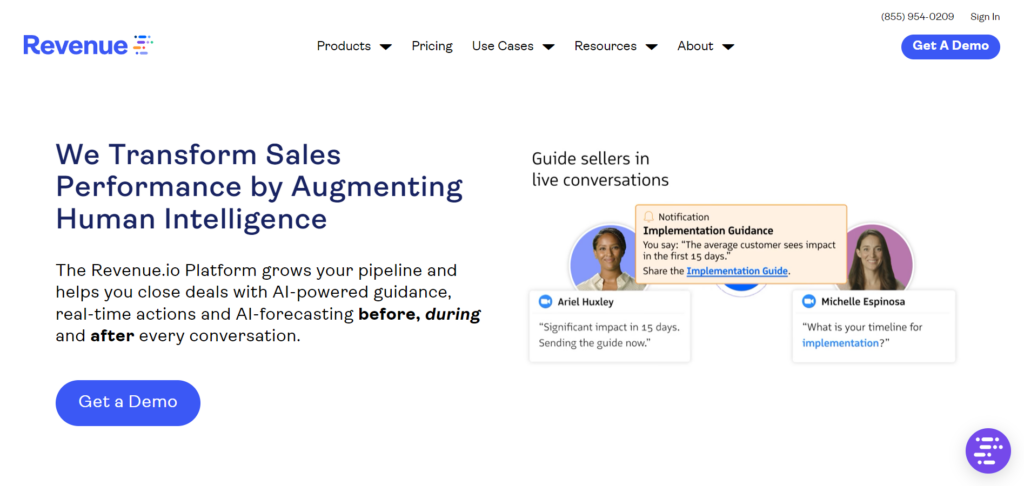Click the video camera icon beside Ariel Huxley
This screenshot has width=1024, height=486.
(x=545, y=302)
